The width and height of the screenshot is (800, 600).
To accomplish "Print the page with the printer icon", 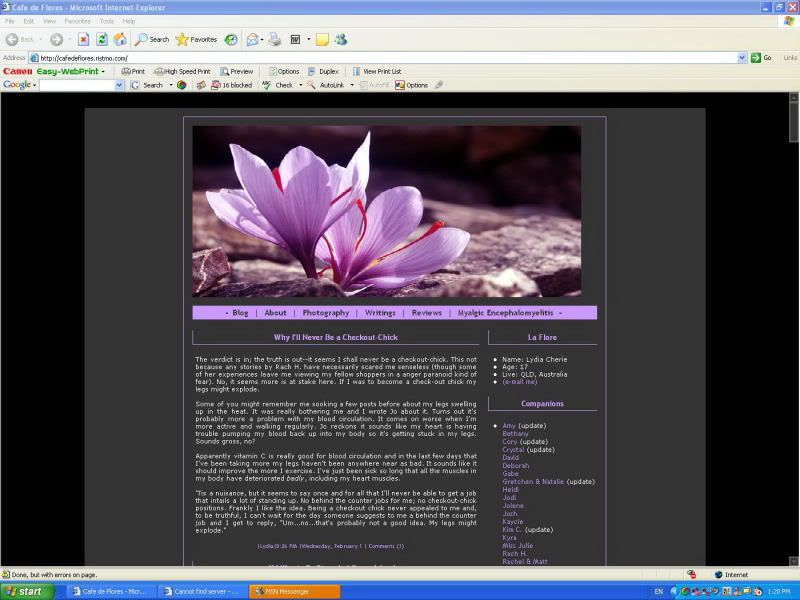I will tap(275, 39).
